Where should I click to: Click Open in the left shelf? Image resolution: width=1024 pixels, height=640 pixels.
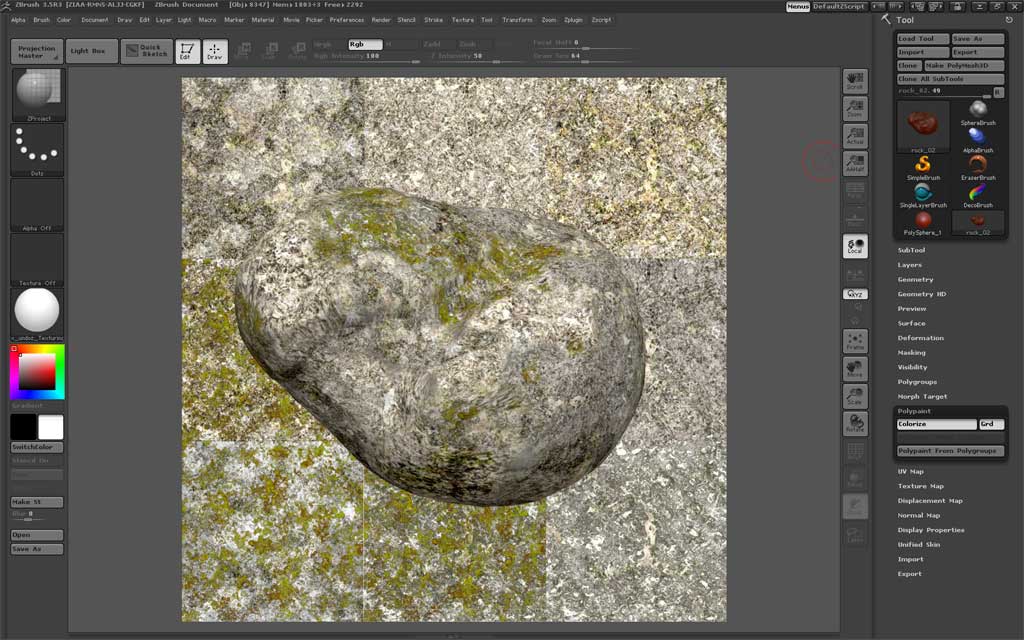pos(37,535)
